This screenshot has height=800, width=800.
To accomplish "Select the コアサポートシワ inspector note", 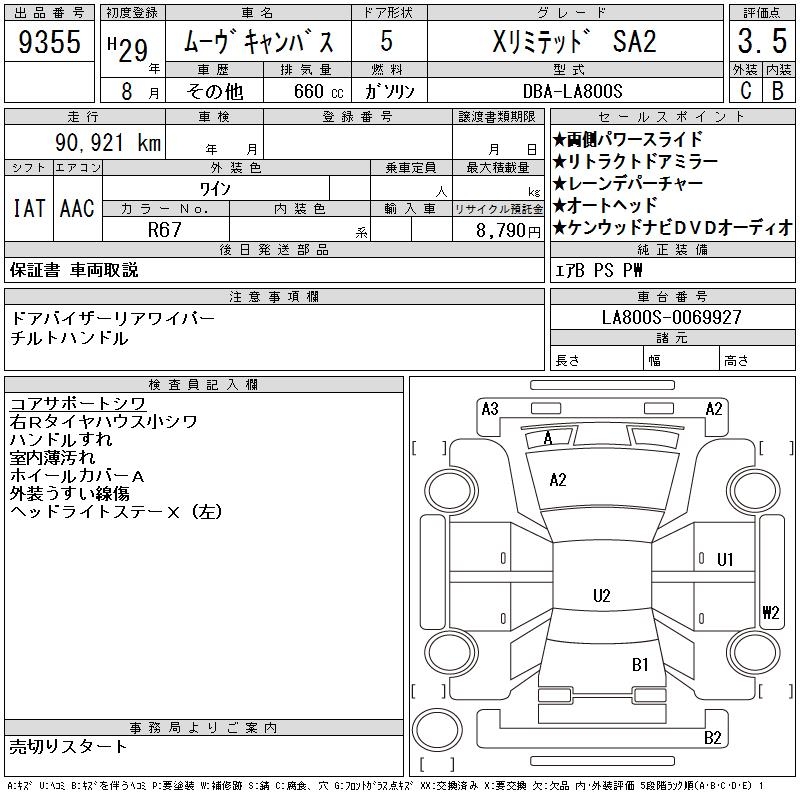I will (78, 403).
